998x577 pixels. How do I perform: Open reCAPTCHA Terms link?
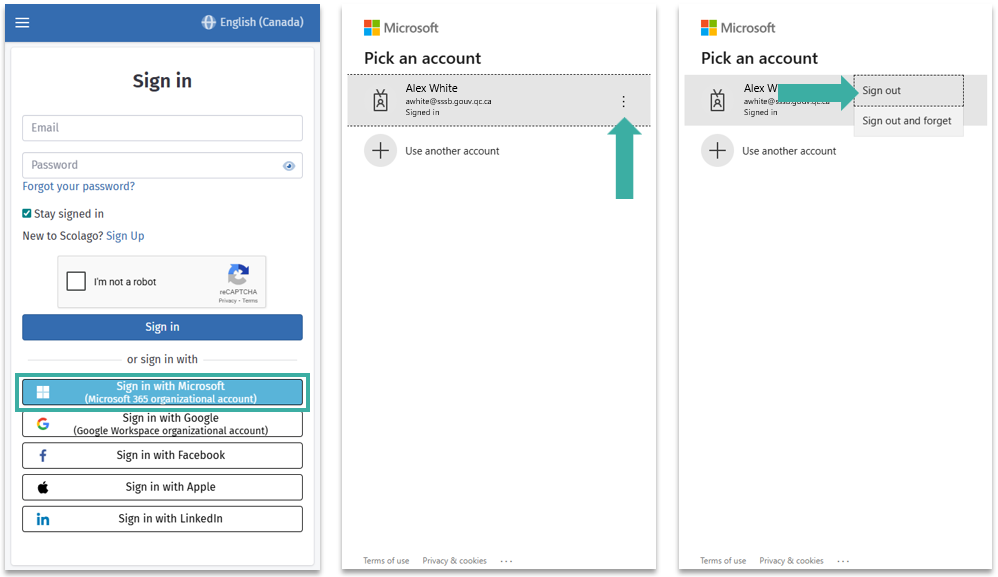(x=250, y=301)
